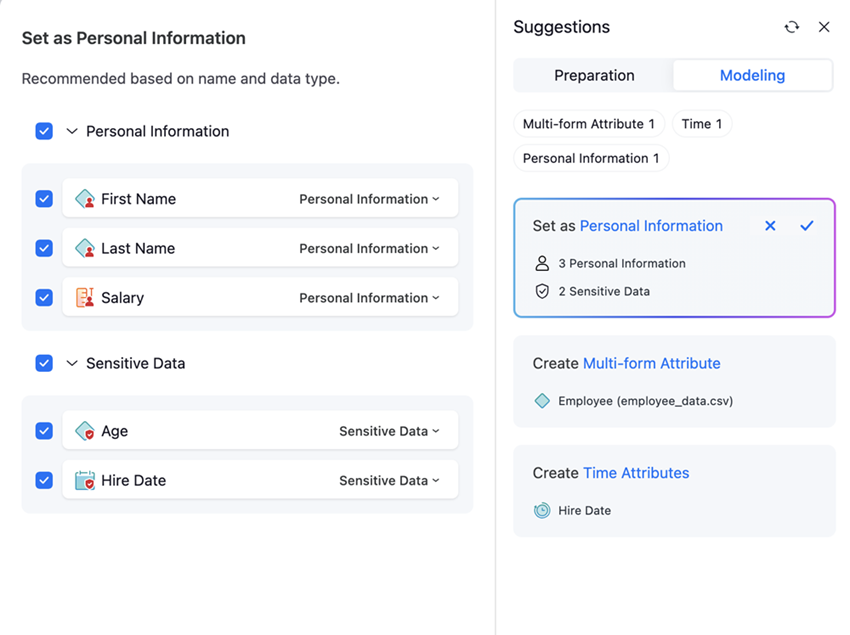Open the Age Sensitive Data dropdown
Screen dimensions: 850x635
click(x=389, y=431)
